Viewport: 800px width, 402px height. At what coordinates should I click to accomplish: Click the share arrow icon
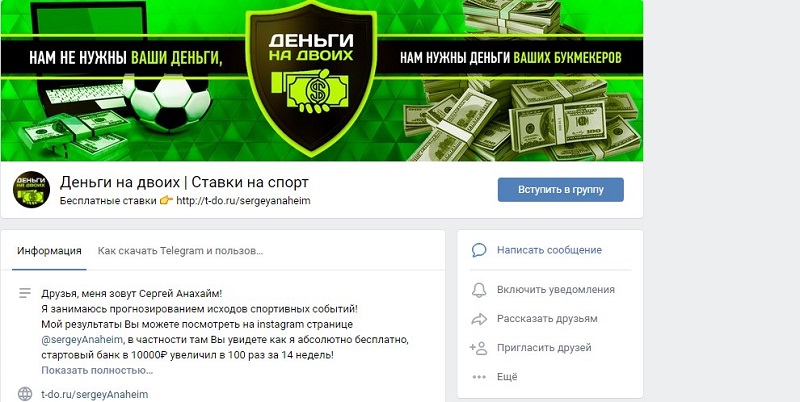click(x=479, y=319)
